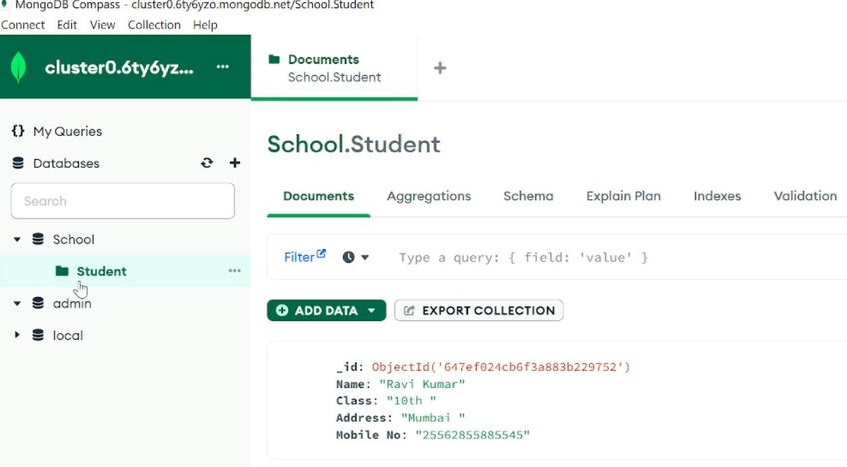This screenshot has height=467, width=847.
Task: Switch to the Indexes tab
Action: click(x=717, y=196)
